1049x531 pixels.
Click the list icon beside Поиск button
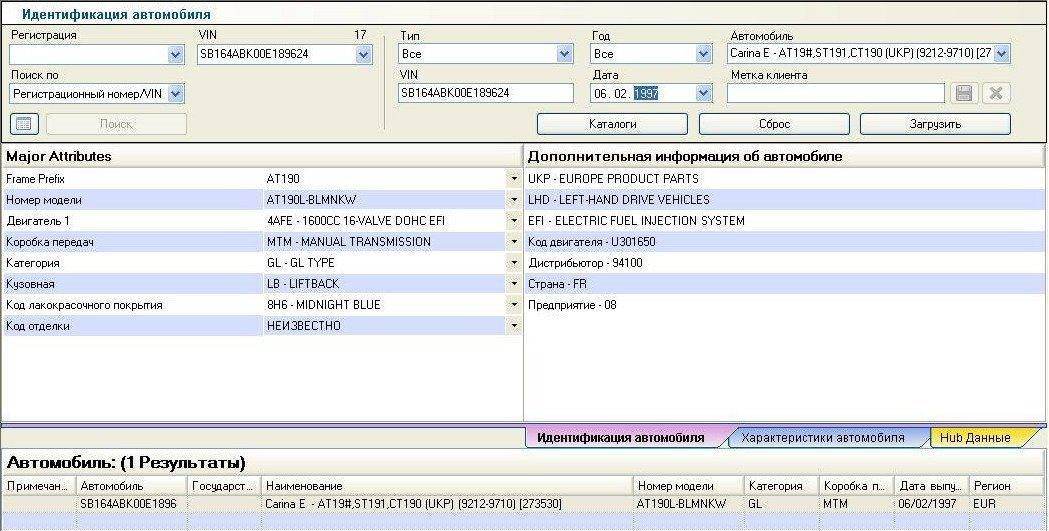pos(24,124)
